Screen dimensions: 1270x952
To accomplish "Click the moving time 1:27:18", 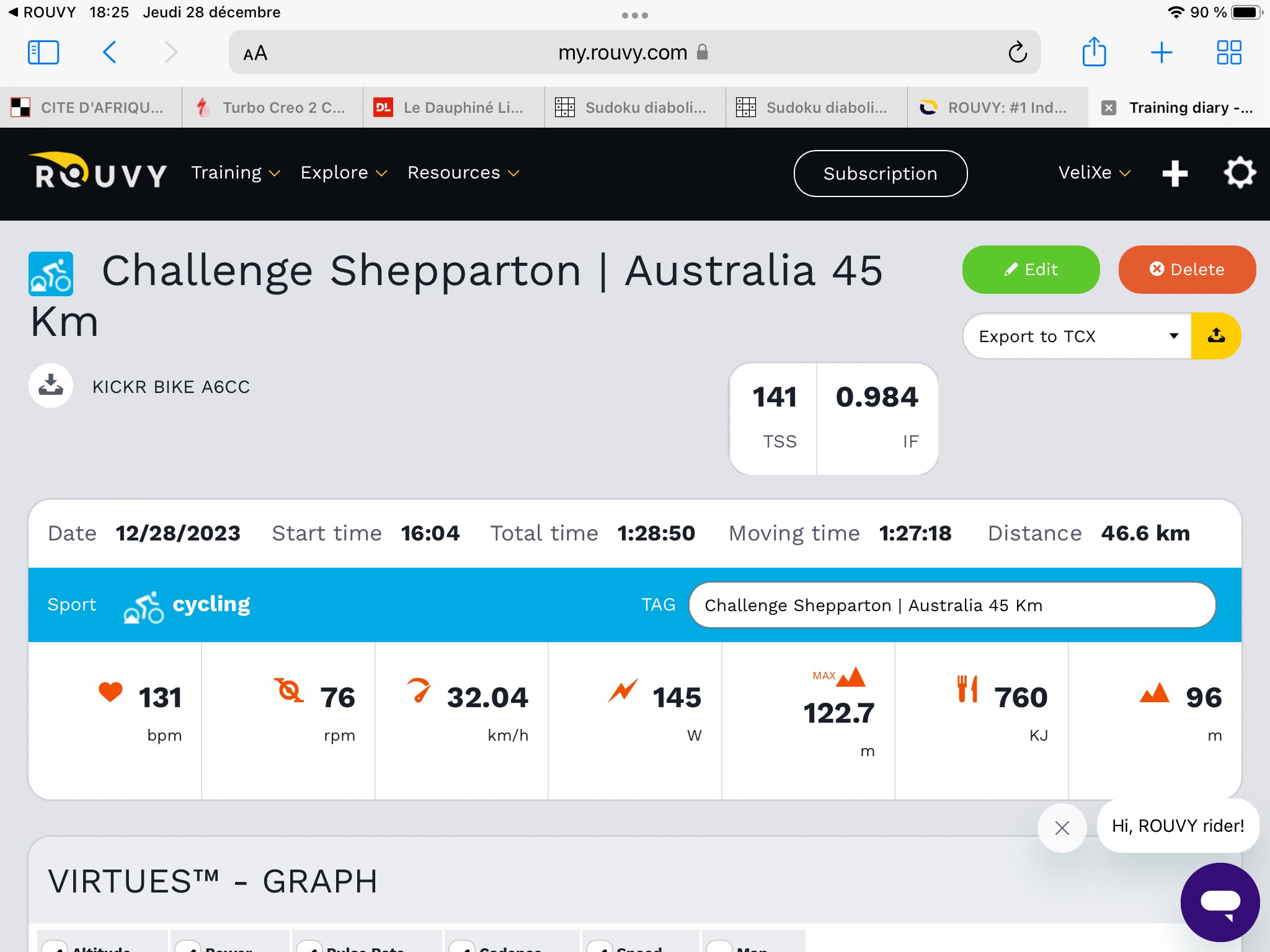I will tap(915, 533).
